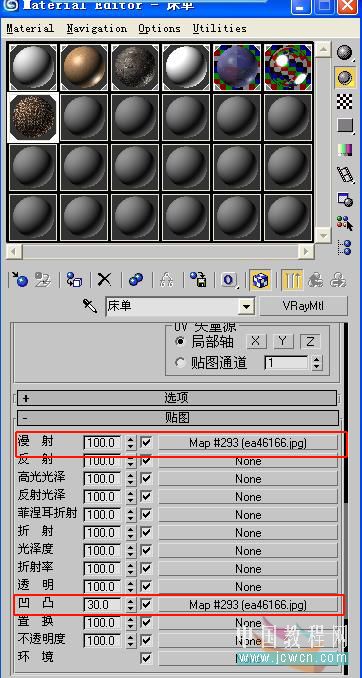
Task: Click the Reset Map/Mtl X icon
Action: [x=104, y=280]
